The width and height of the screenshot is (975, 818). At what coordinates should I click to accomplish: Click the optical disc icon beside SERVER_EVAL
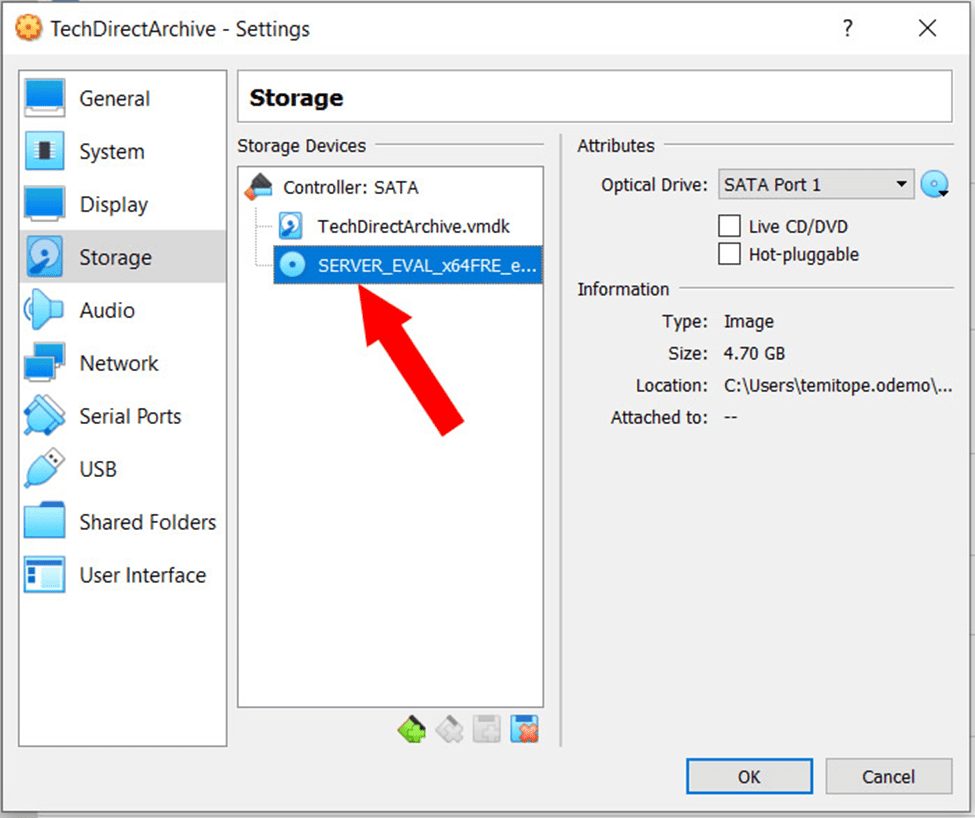pyautogui.click(x=292, y=265)
